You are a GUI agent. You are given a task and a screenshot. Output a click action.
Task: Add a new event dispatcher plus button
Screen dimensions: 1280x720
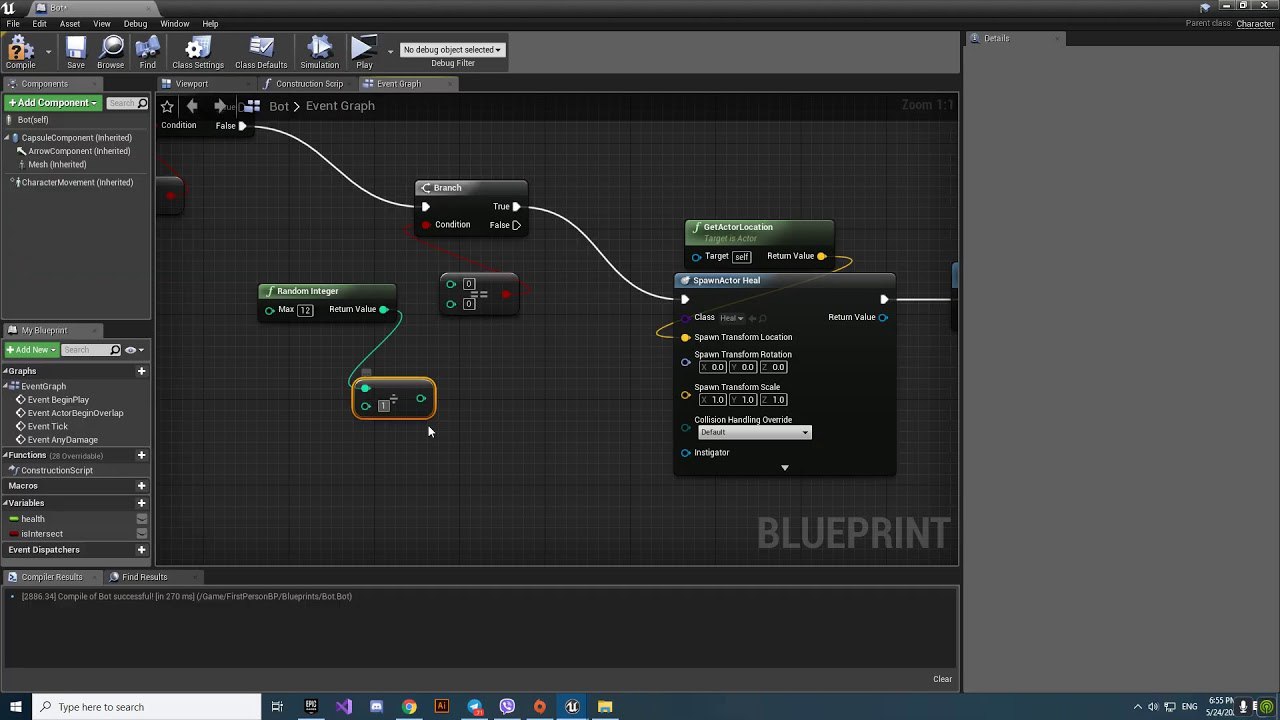141,550
